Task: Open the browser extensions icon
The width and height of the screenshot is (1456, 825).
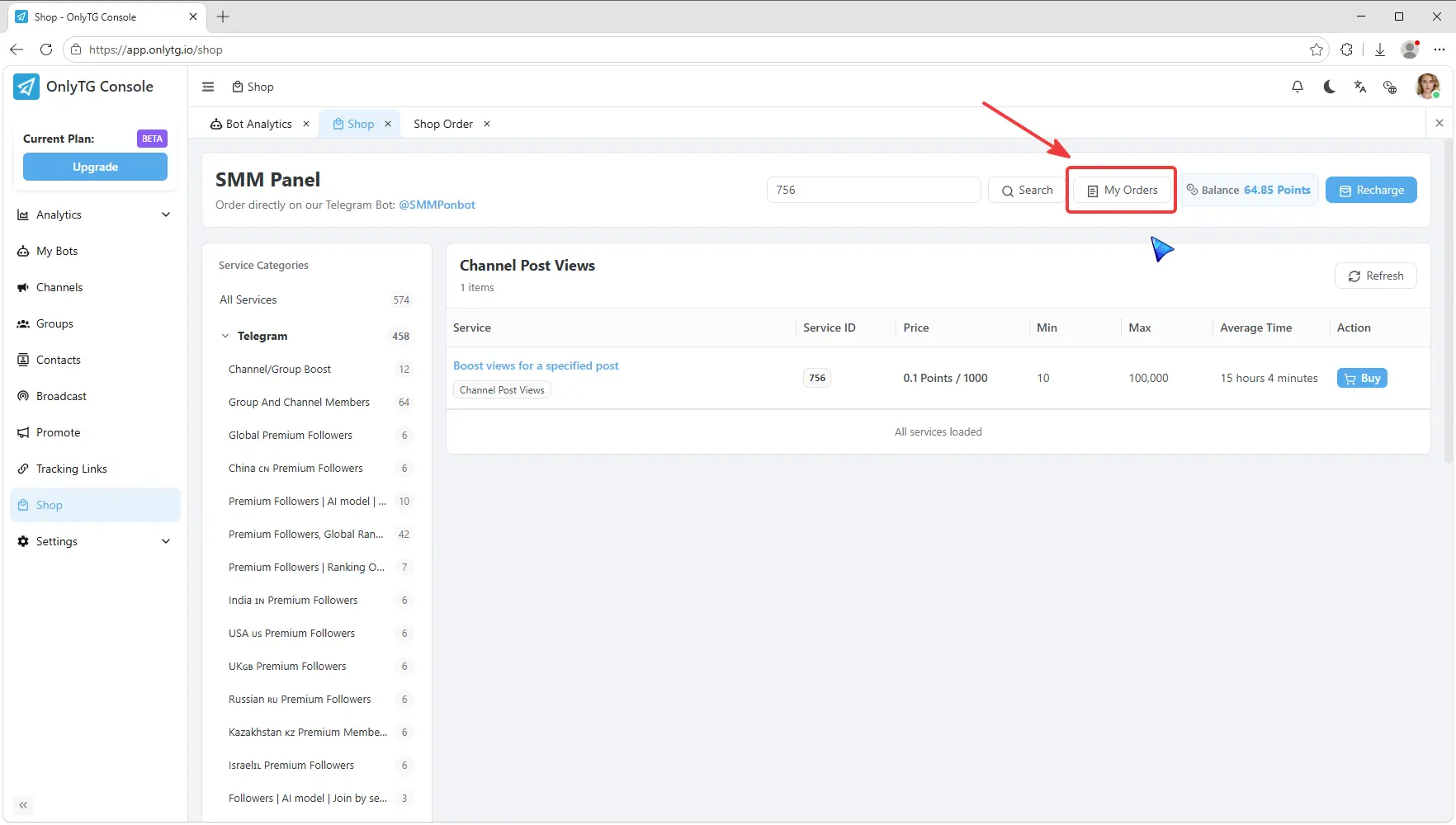Action: (1347, 49)
